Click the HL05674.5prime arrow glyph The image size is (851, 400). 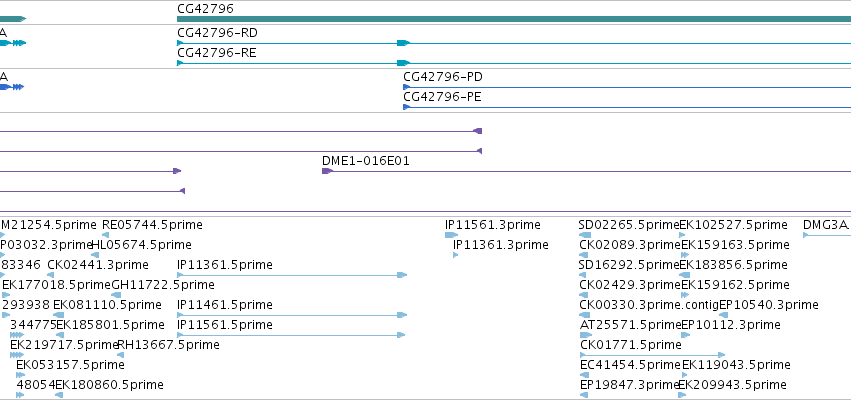point(95,255)
